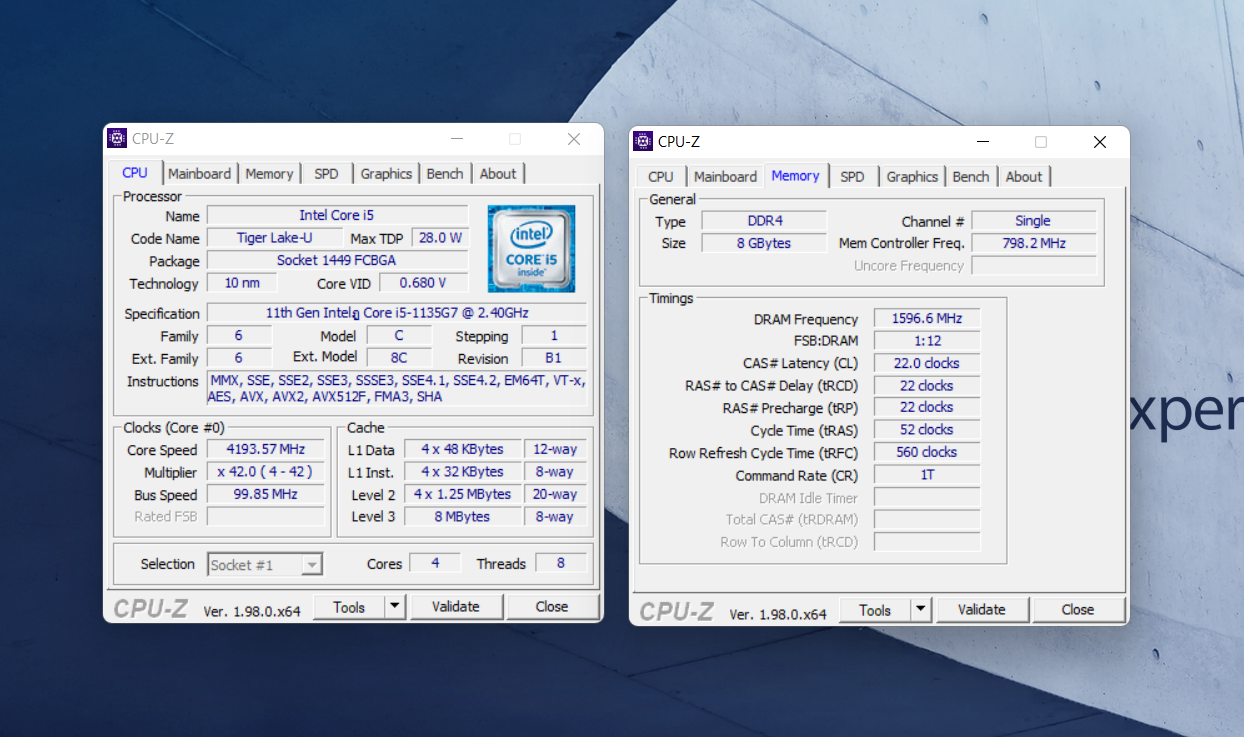The image size is (1244, 737).
Task: Click the Close button in right CPU-Z window footer
Action: [x=1078, y=610]
